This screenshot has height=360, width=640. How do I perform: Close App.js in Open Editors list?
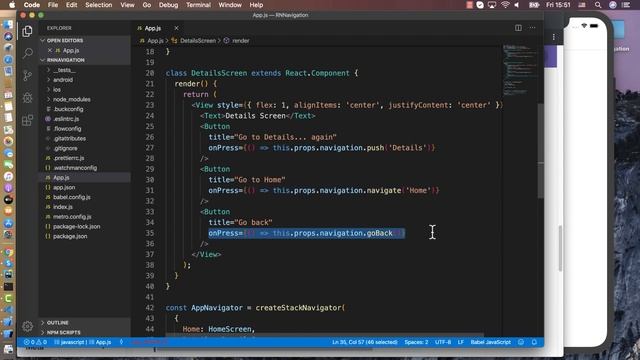pyautogui.click(x=50, y=51)
